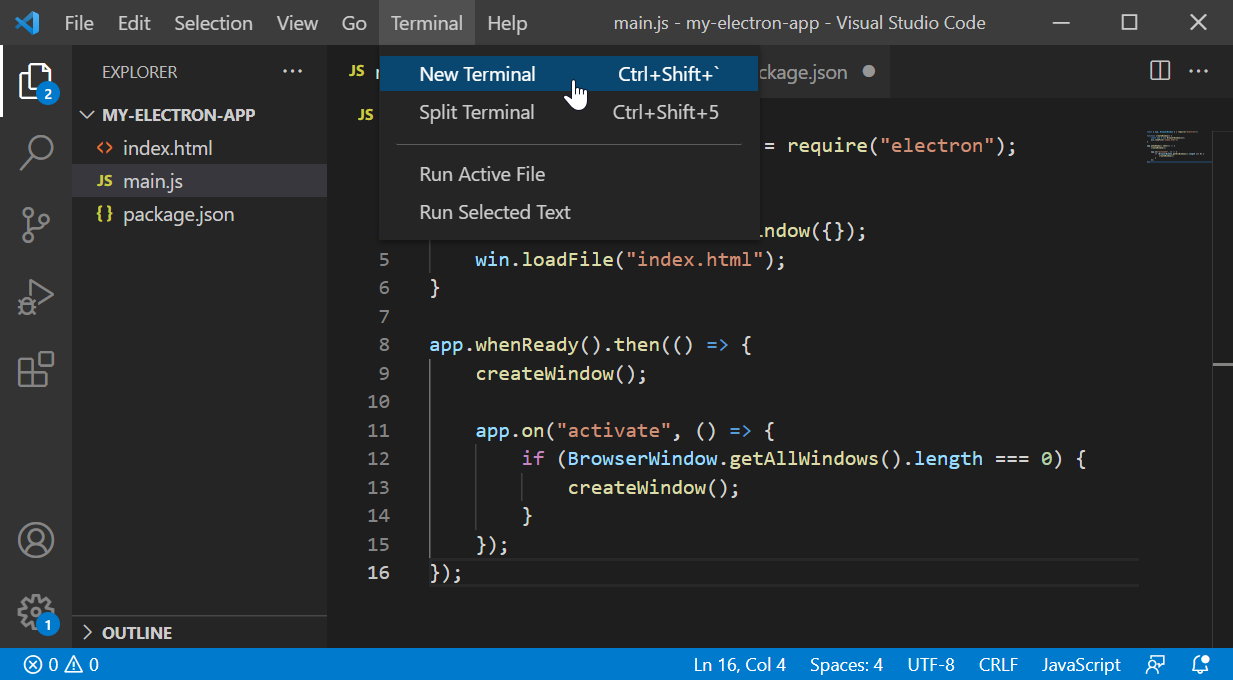Screen dimensions: 1233x680
Task: Click the editor minimap preview
Action: click(1176, 146)
